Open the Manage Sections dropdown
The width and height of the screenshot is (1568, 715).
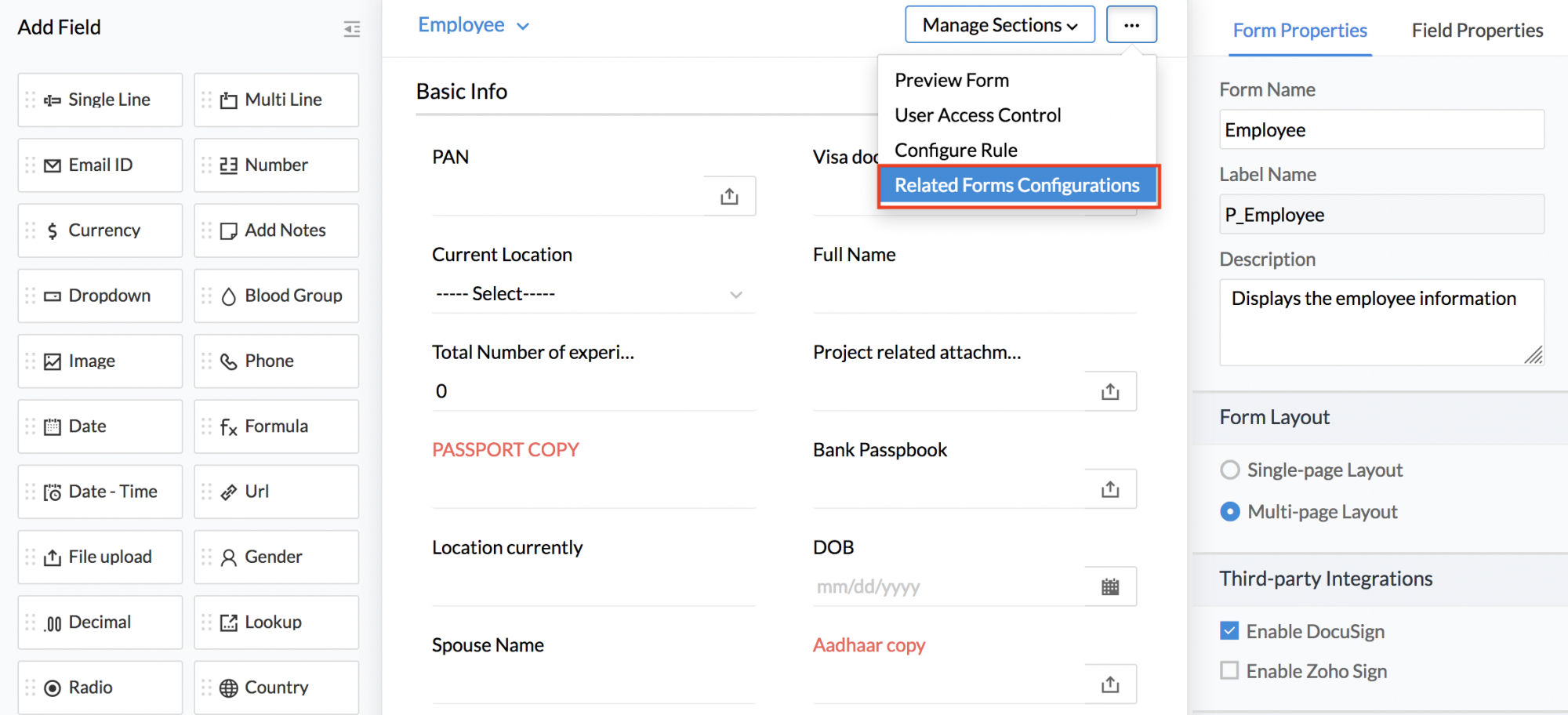coord(999,25)
